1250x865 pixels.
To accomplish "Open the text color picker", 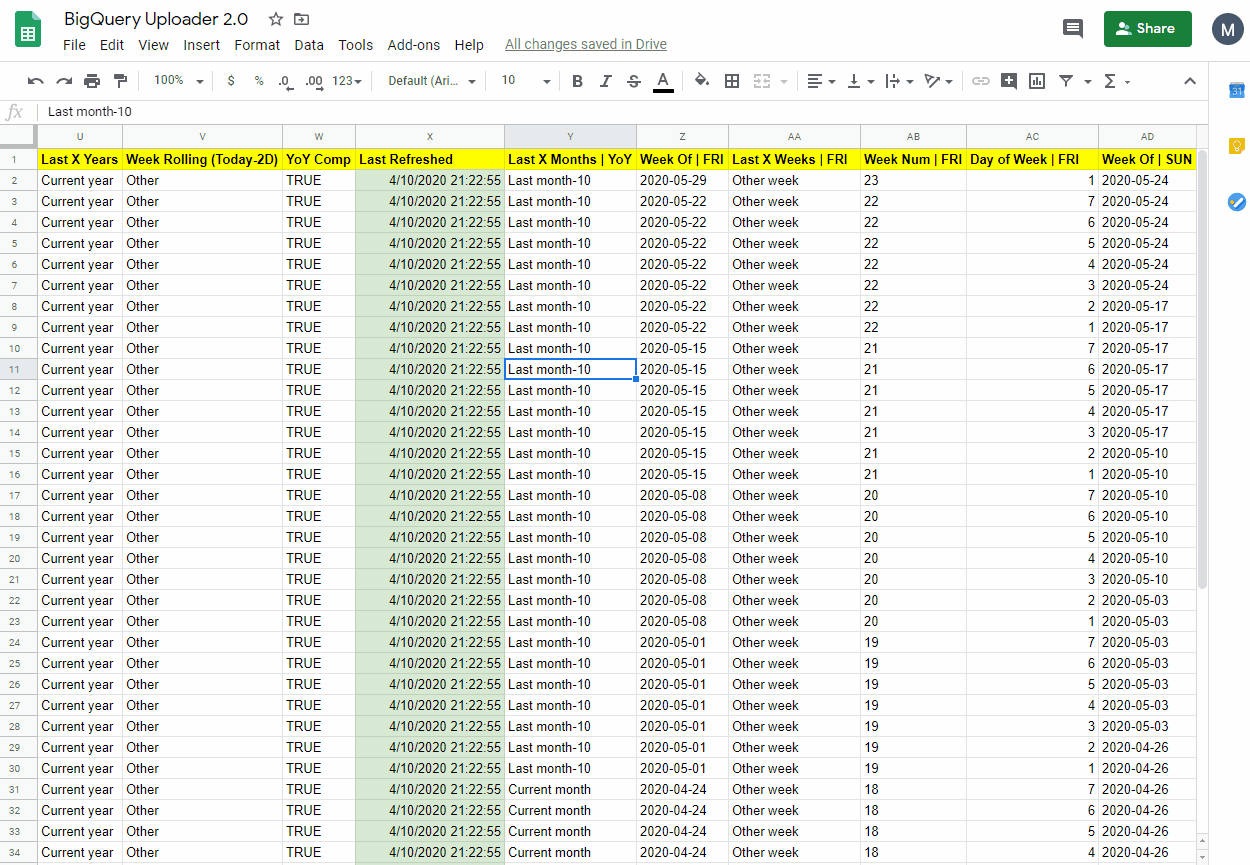I will [x=662, y=81].
